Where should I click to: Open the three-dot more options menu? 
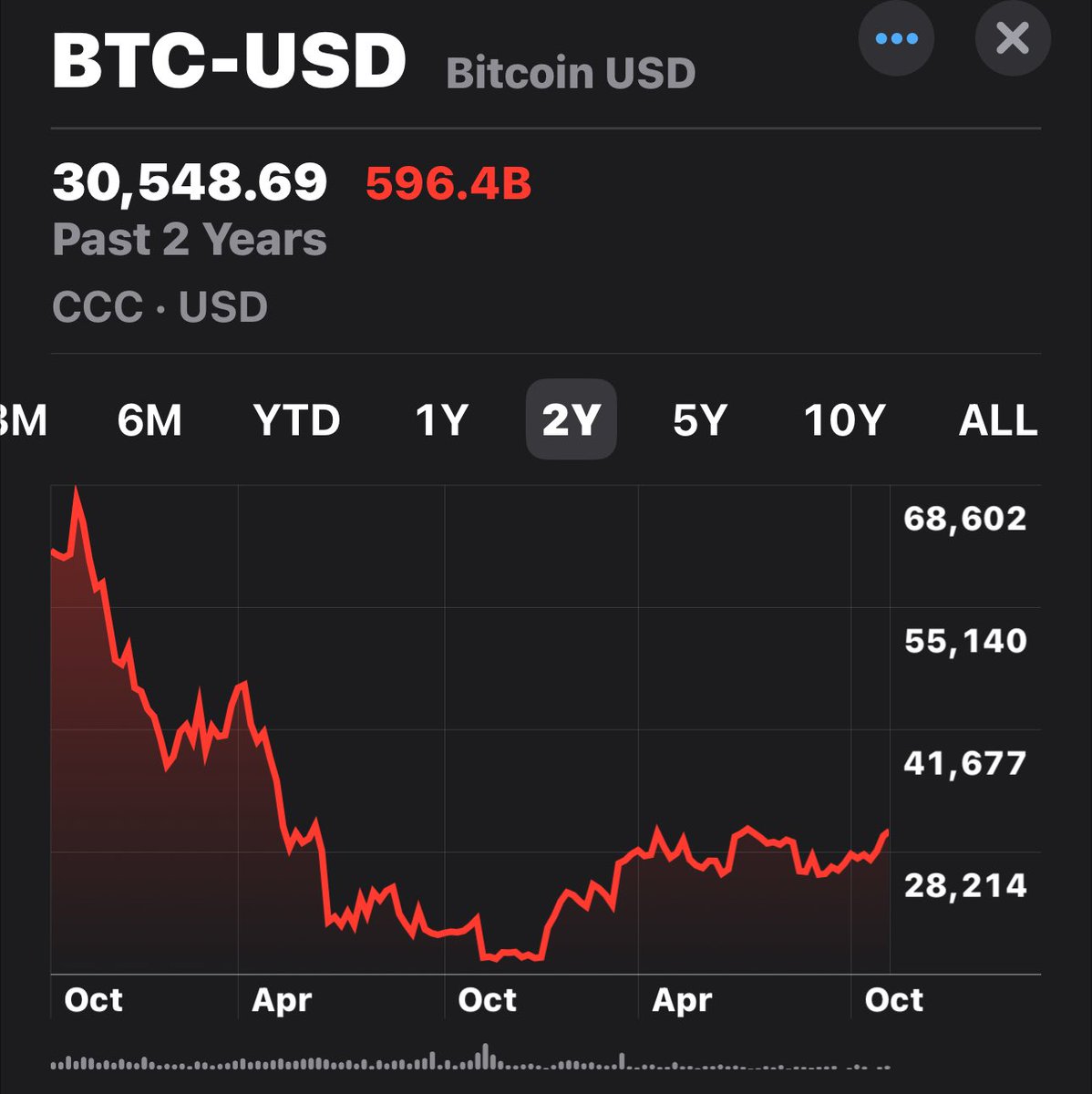896,39
